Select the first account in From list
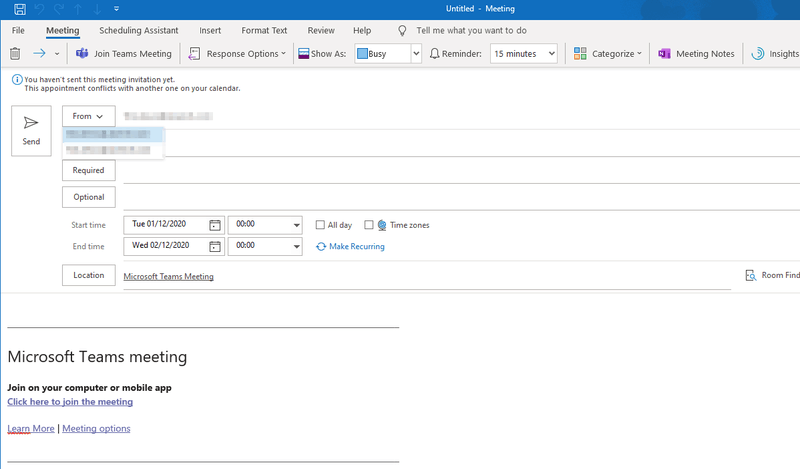 tap(113, 134)
